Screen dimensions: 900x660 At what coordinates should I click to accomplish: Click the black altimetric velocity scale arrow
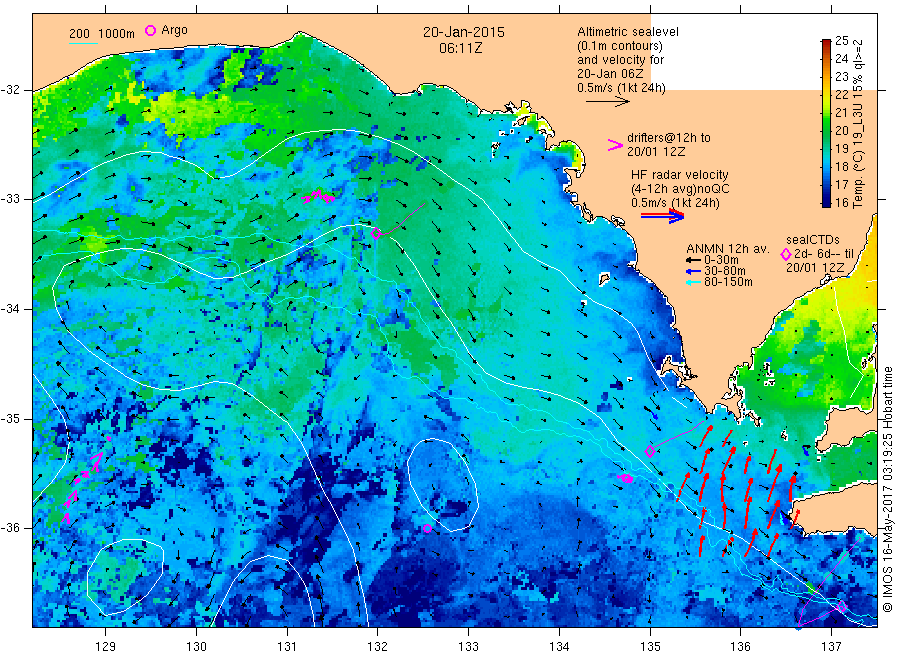607,102
